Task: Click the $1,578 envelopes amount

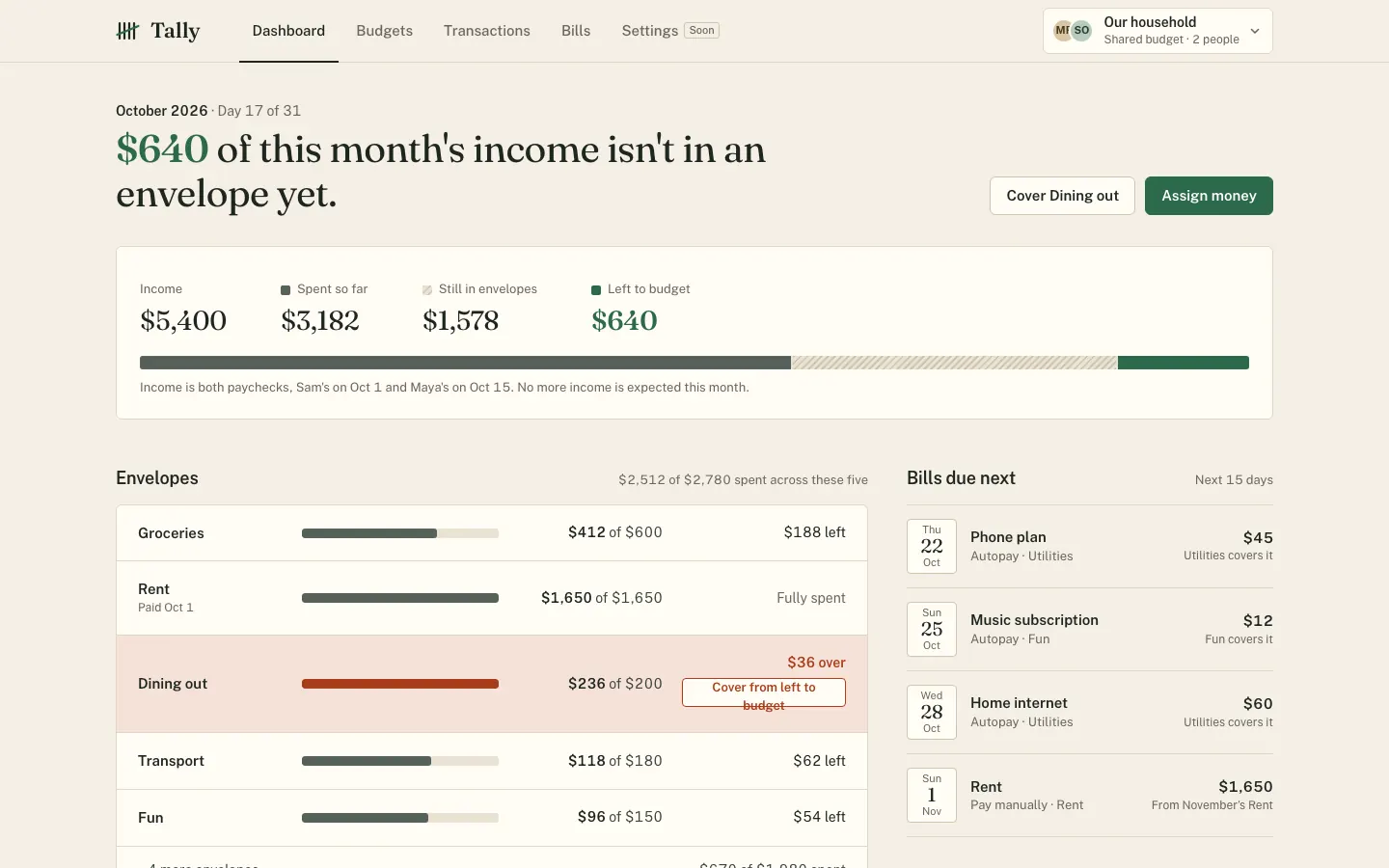Action: pos(461,321)
